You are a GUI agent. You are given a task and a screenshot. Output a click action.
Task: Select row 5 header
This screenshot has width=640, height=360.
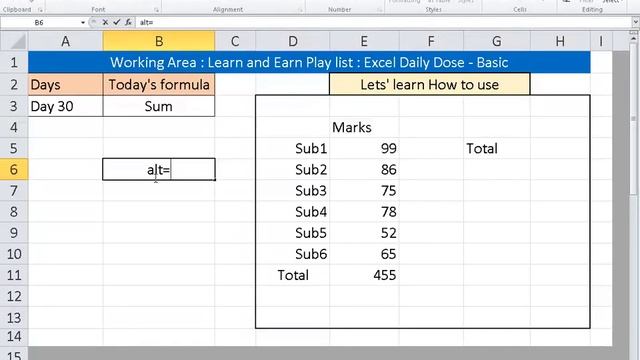(14, 148)
